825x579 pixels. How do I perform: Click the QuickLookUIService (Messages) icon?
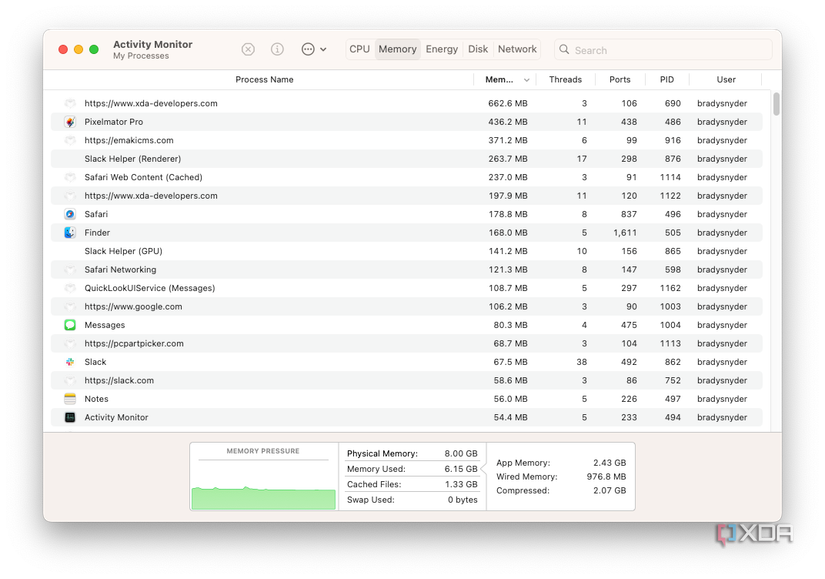pyautogui.click(x=70, y=288)
